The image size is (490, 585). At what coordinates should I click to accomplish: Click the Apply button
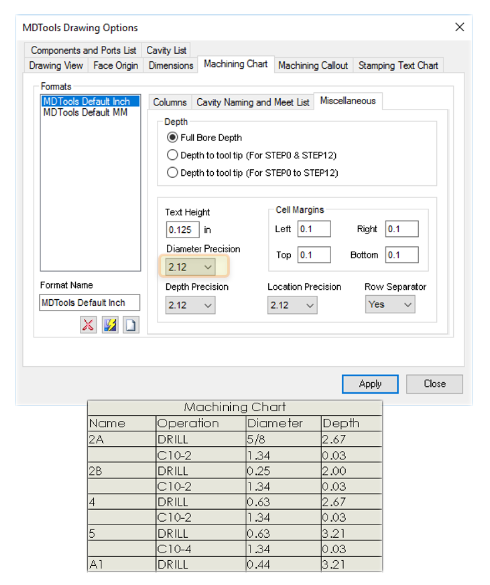370,384
